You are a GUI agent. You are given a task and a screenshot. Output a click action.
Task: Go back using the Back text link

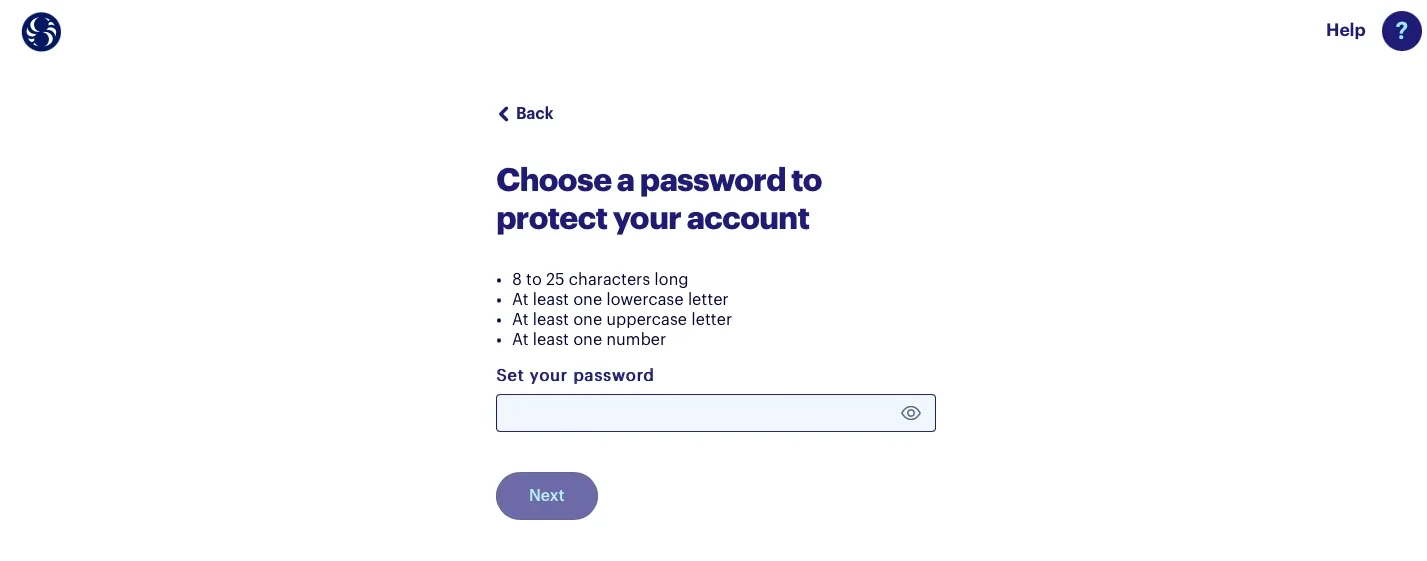(x=534, y=114)
